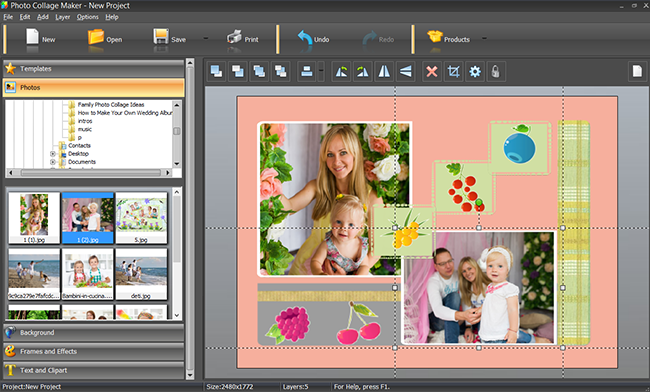Select the raspberry clipart on canvas

coord(289,325)
